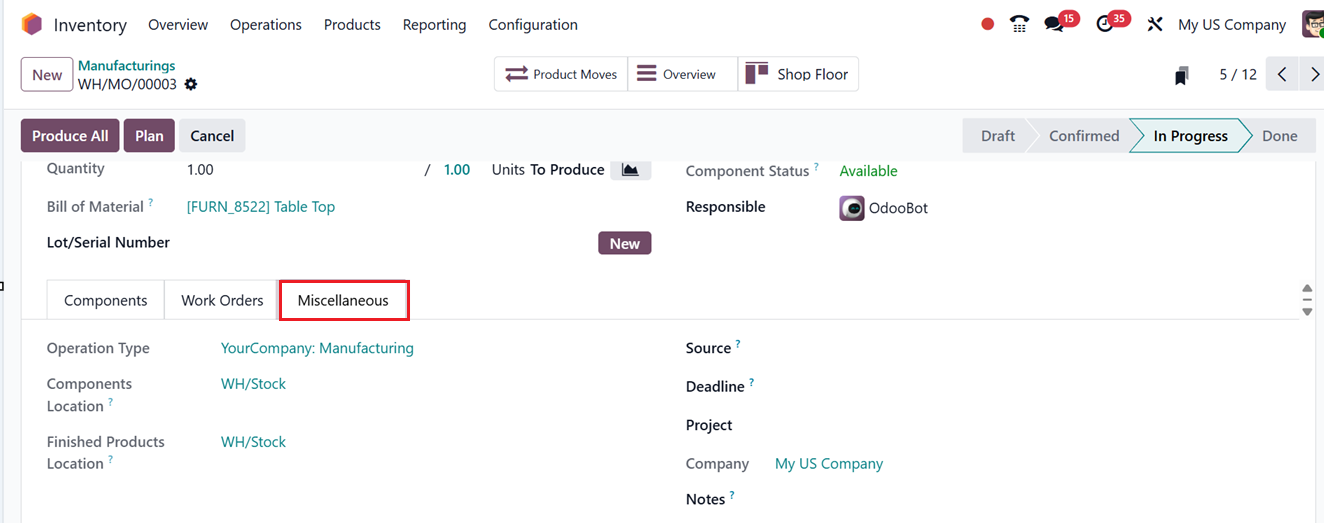
Task: Click the Inventory app logo icon
Action: pyautogui.click(x=32, y=24)
